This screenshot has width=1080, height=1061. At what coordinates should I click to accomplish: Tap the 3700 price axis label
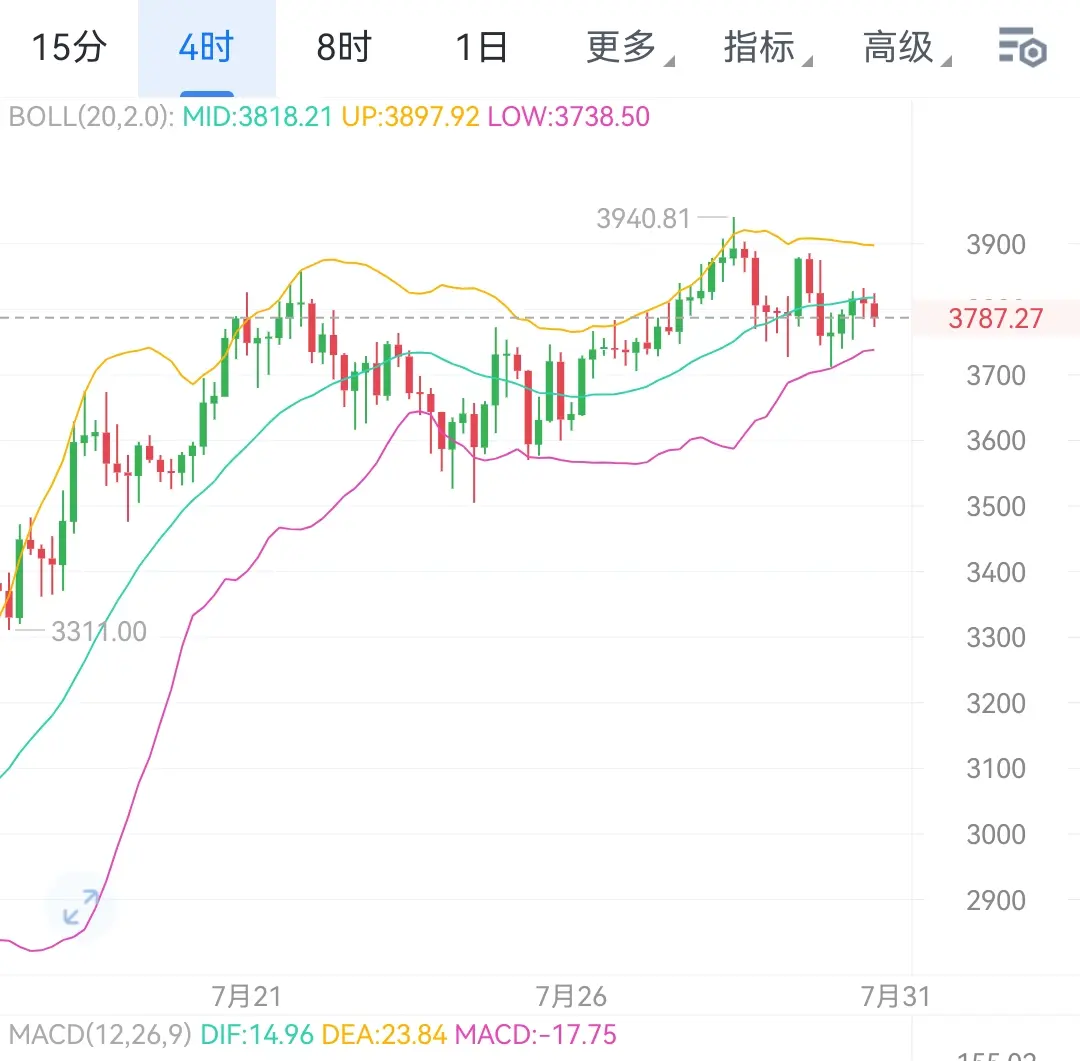click(996, 375)
